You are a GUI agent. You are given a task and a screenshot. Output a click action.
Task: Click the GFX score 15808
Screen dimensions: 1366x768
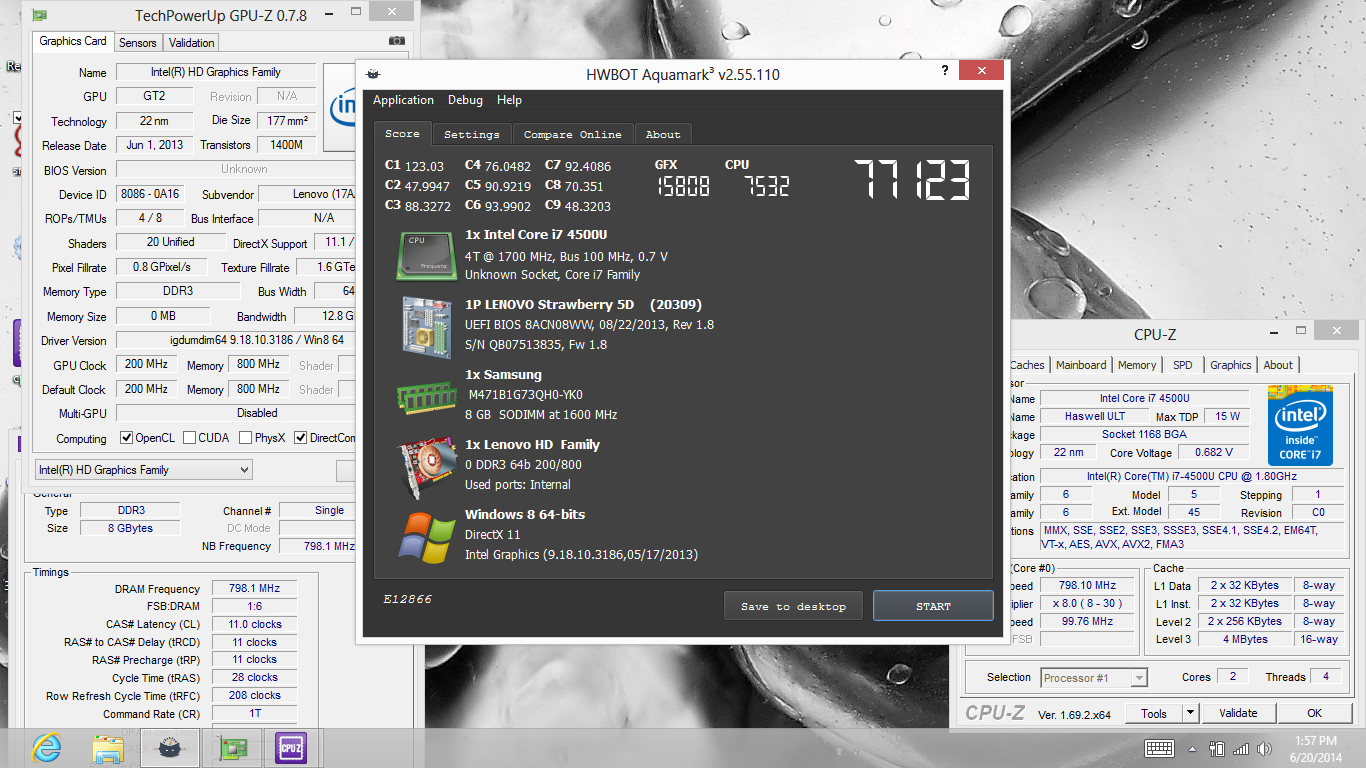click(x=683, y=186)
